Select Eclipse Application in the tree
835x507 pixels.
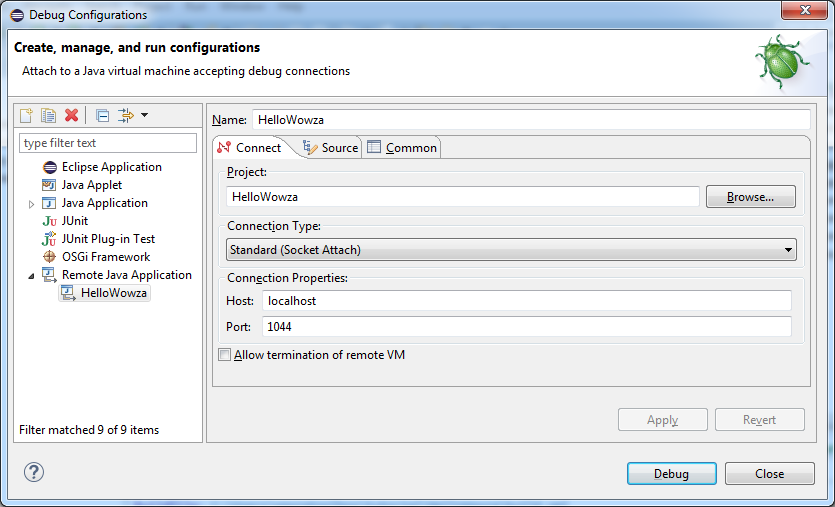pyautogui.click(x=112, y=167)
